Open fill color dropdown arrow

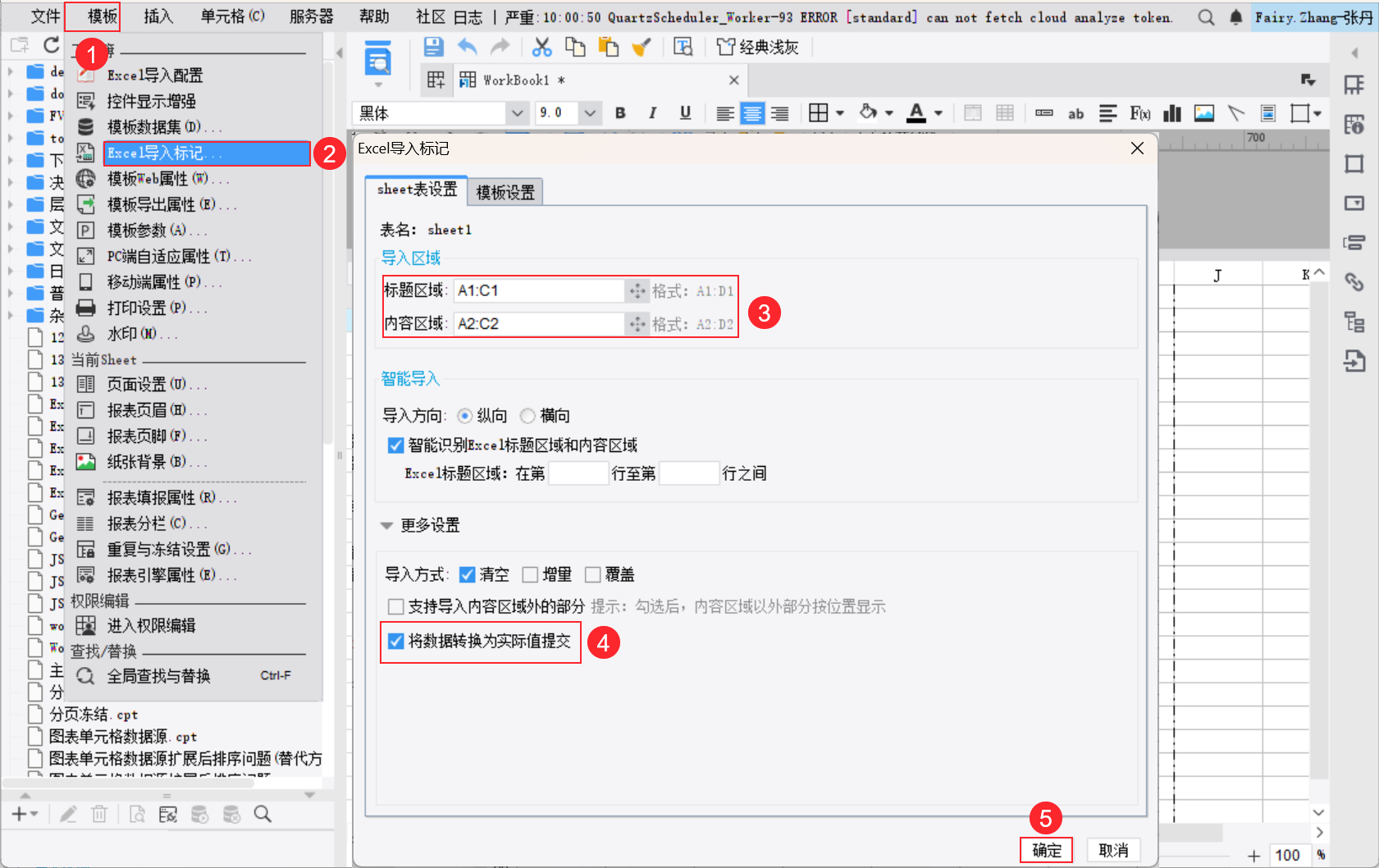pyautogui.click(x=889, y=113)
